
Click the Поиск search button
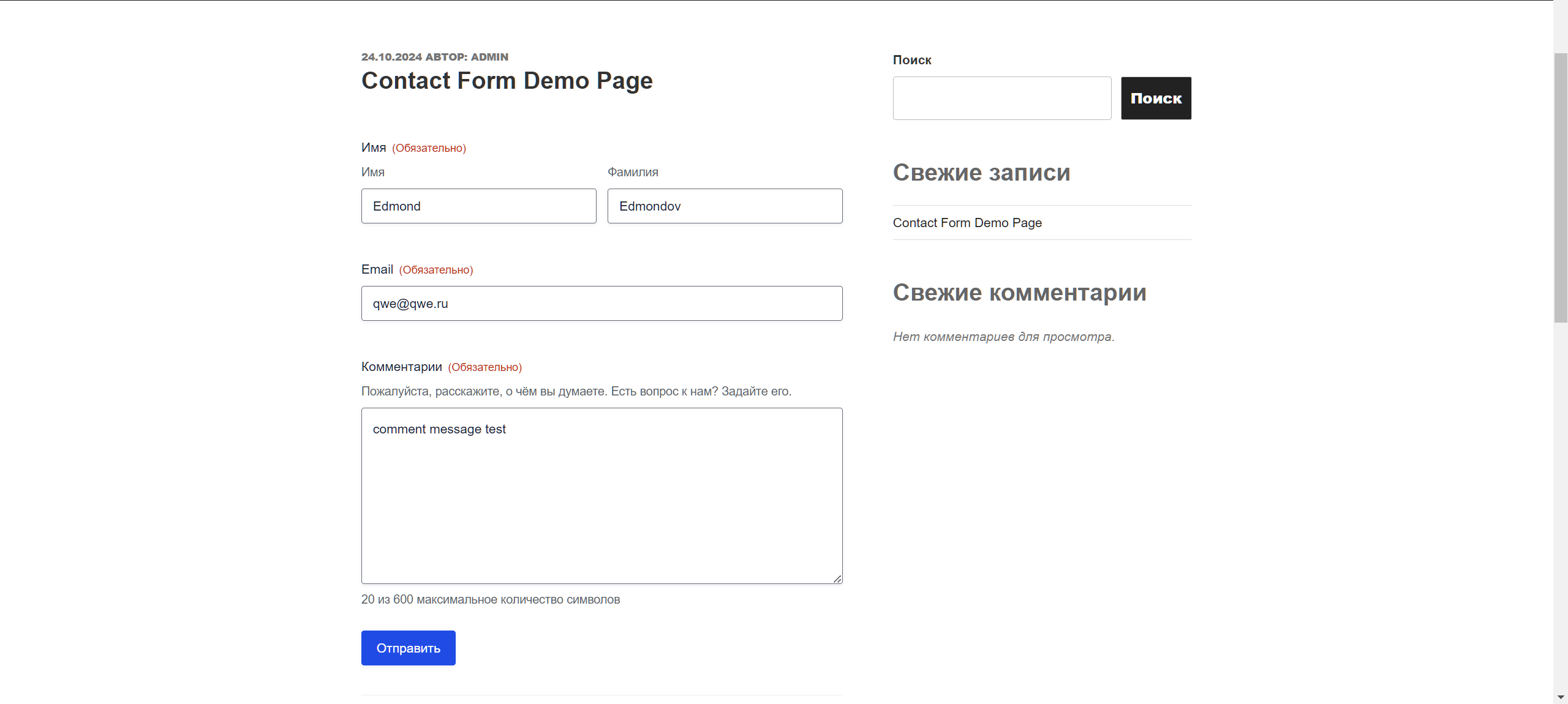pos(1155,97)
